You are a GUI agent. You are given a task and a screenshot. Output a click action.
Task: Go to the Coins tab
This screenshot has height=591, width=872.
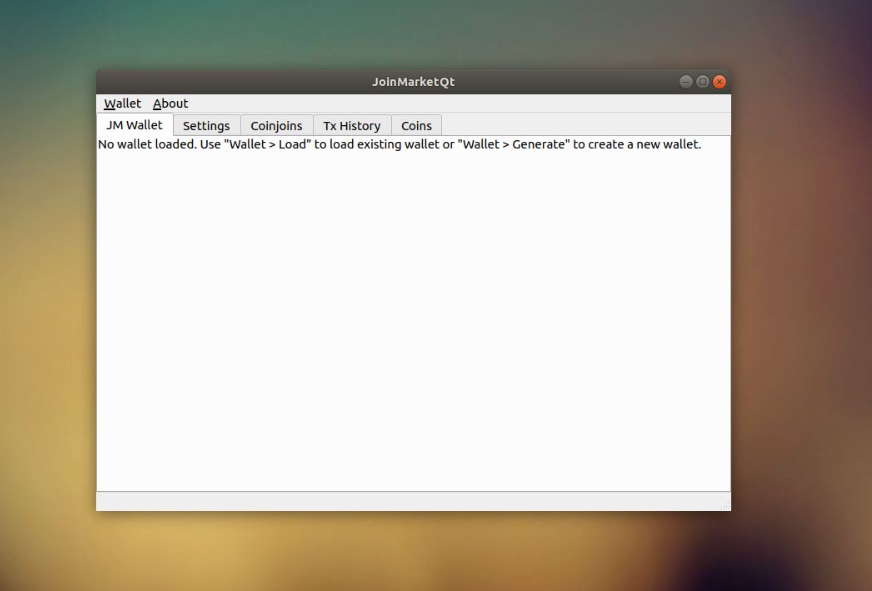[417, 126]
